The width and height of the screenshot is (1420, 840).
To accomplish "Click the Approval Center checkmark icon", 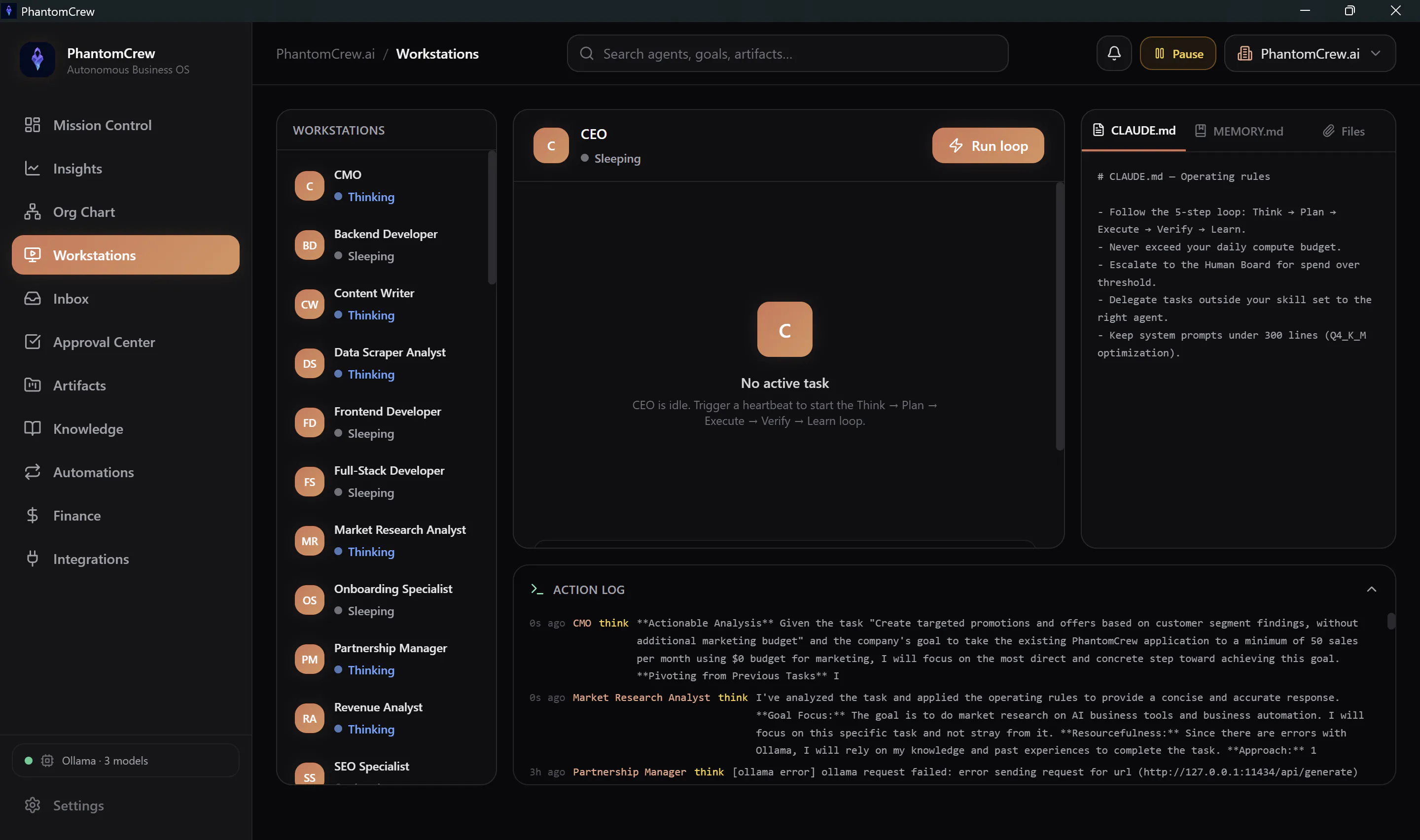I will tap(32, 342).
